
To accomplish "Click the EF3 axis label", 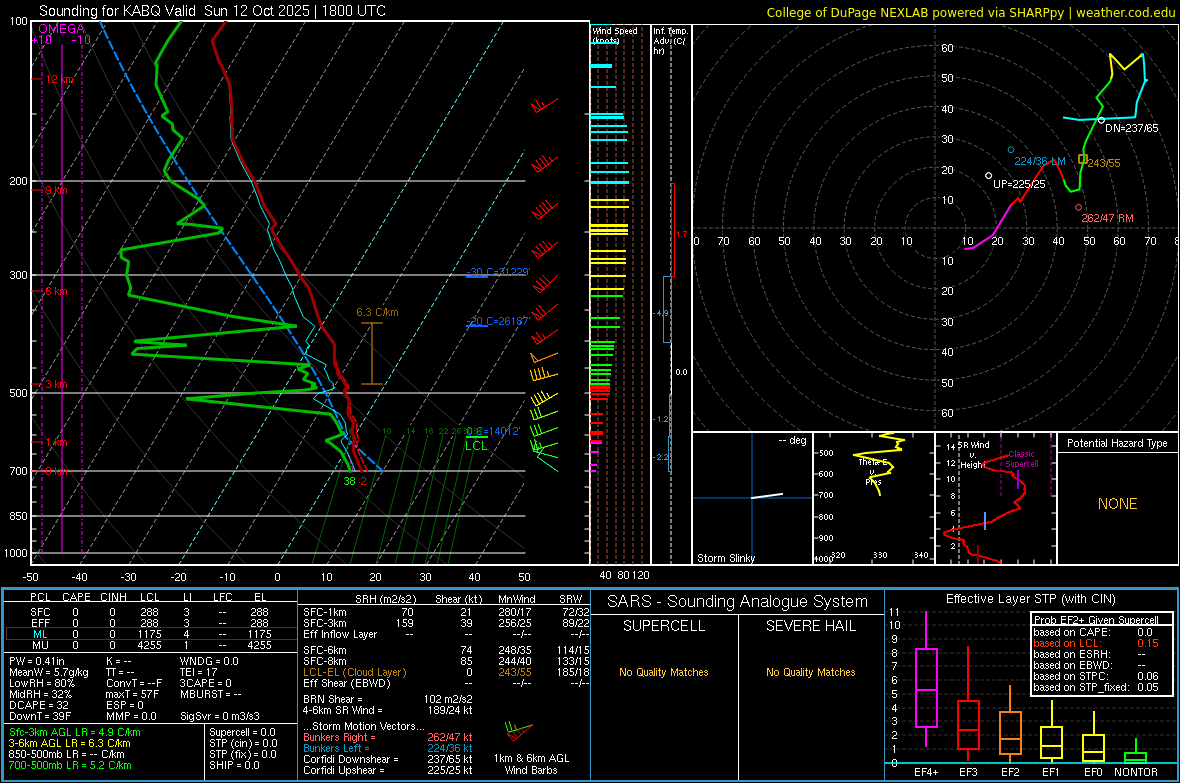I will click(968, 772).
